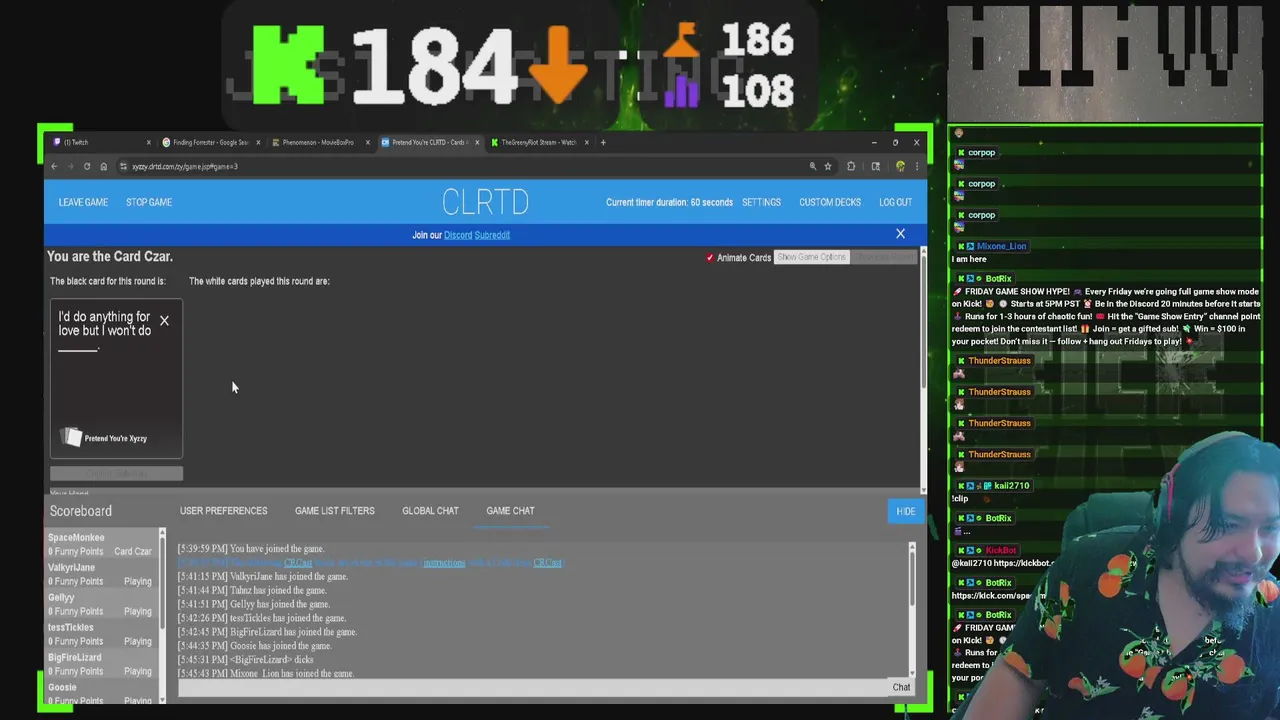Viewport: 1280px width, 720px height.
Task: Click the zoom magnifier icon in address bar
Action: click(x=812, y=166)
